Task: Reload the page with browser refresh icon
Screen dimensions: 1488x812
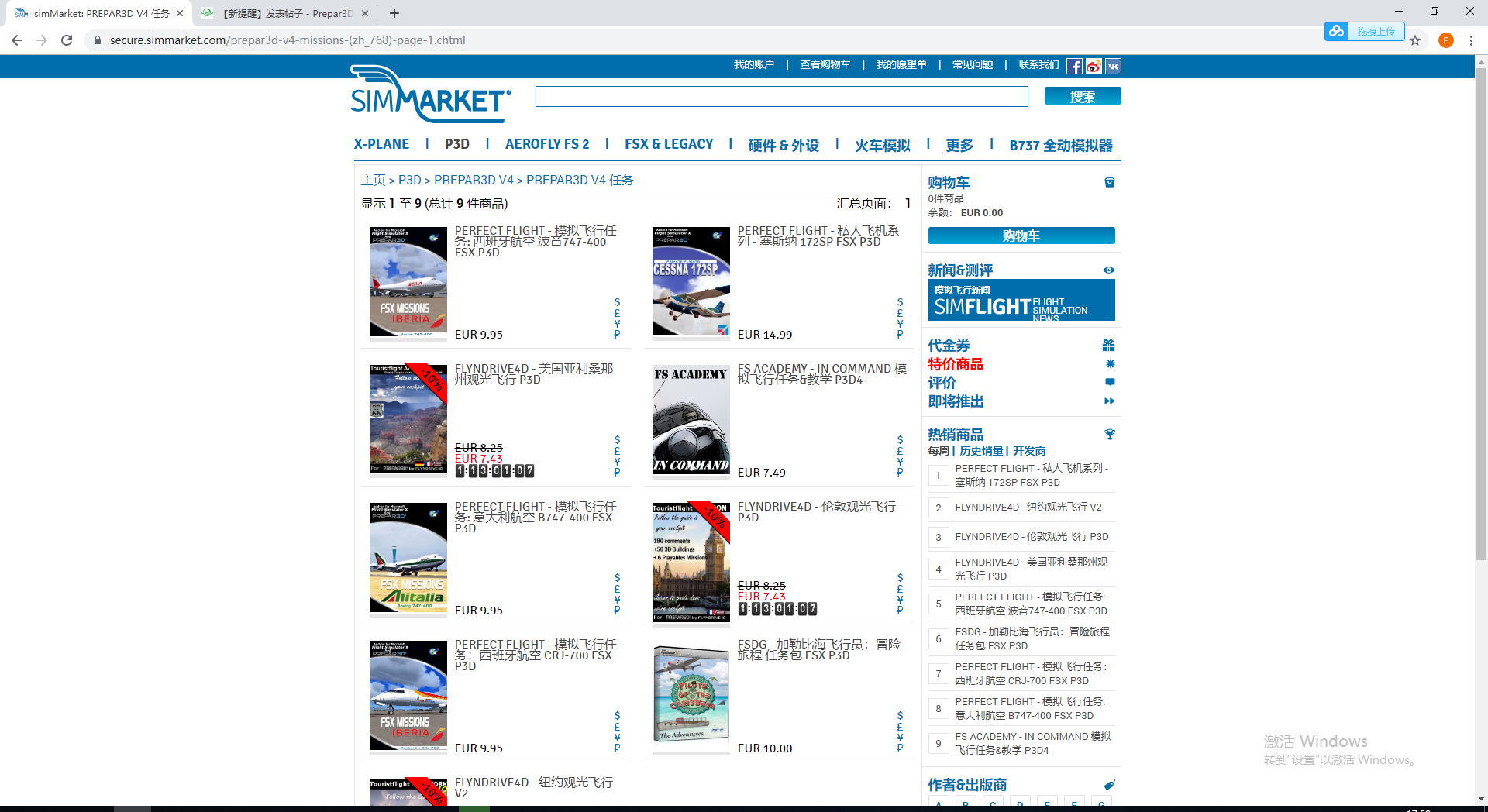Action: click(x=67, y=40)
